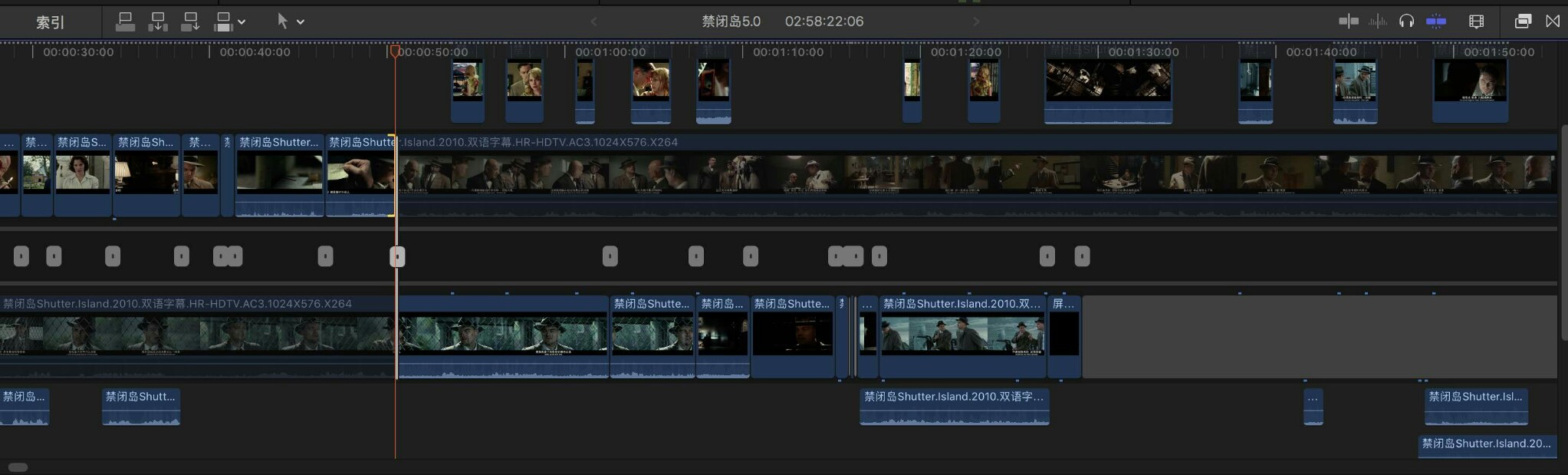Click the orange playhead handle at 00:00:50:00

coord(395,51)
